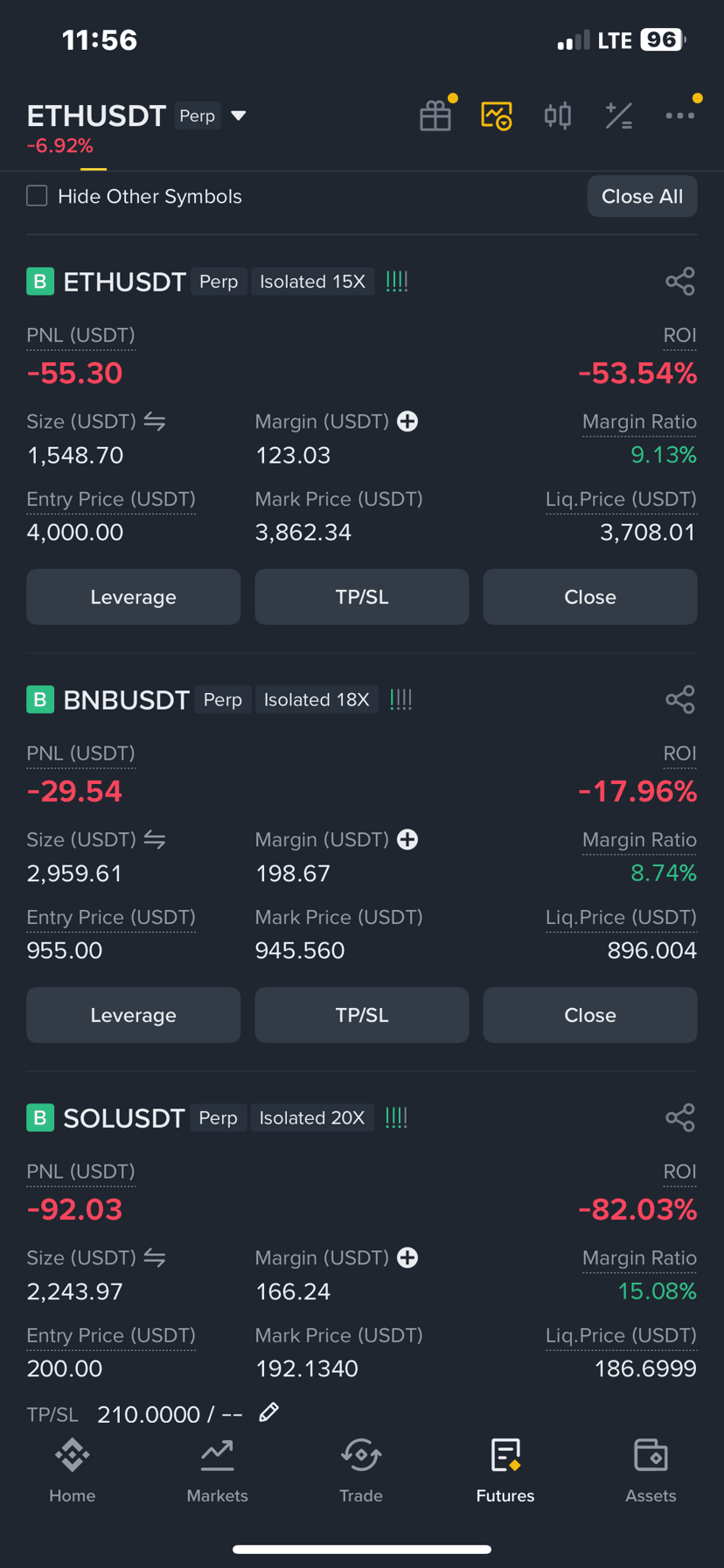Switch to the Assets tab
Image resolution: width=724 pixels, height=1568 pixels.
coord(651,1472)
